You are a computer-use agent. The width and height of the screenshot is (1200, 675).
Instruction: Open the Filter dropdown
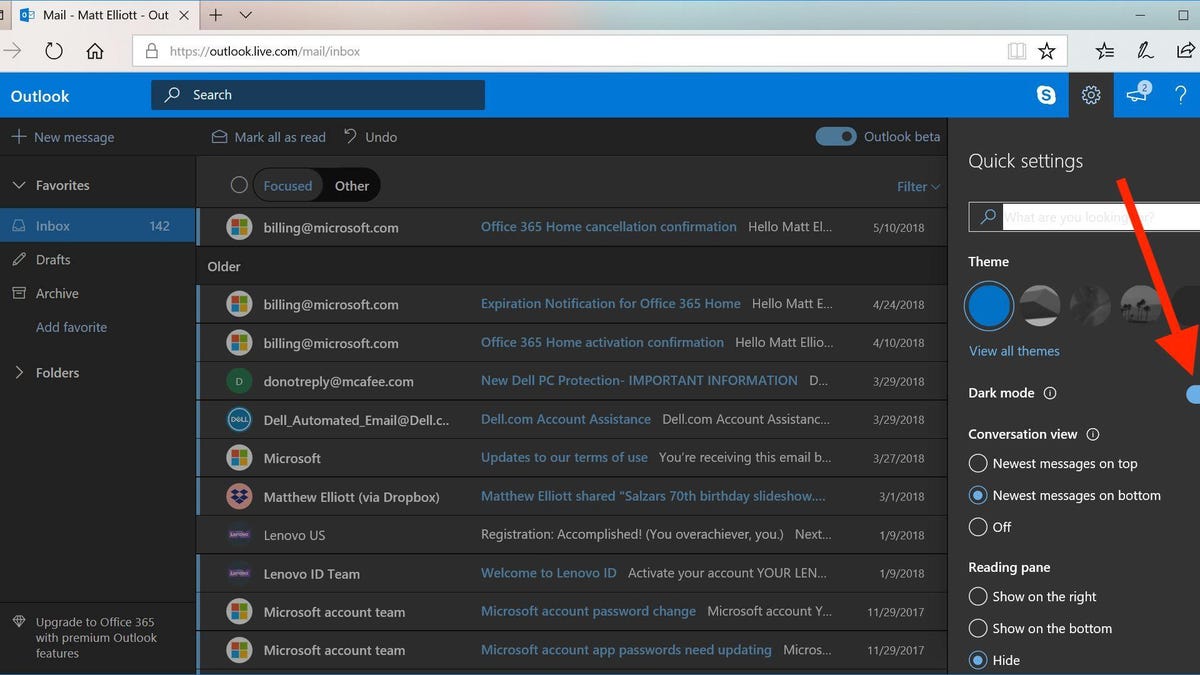tap(917, 186)
